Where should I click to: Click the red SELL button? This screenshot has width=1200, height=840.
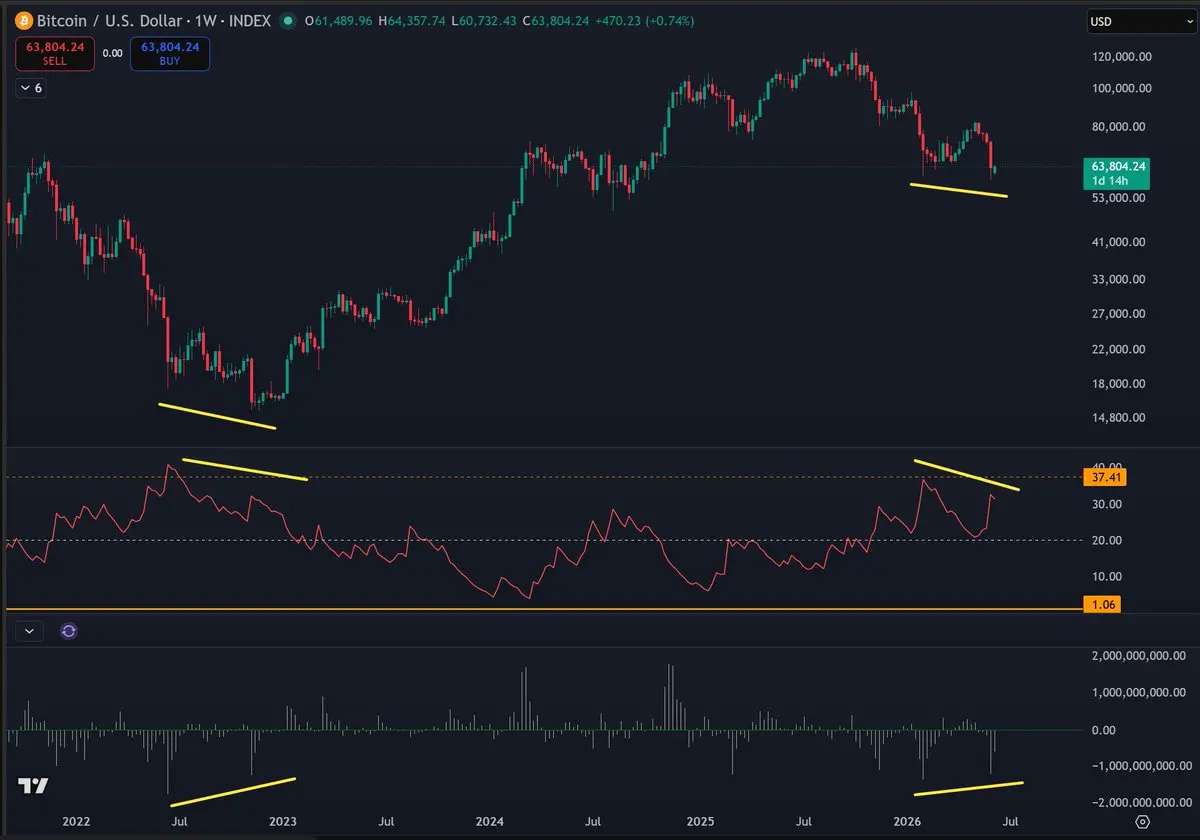tap(54, 53)
